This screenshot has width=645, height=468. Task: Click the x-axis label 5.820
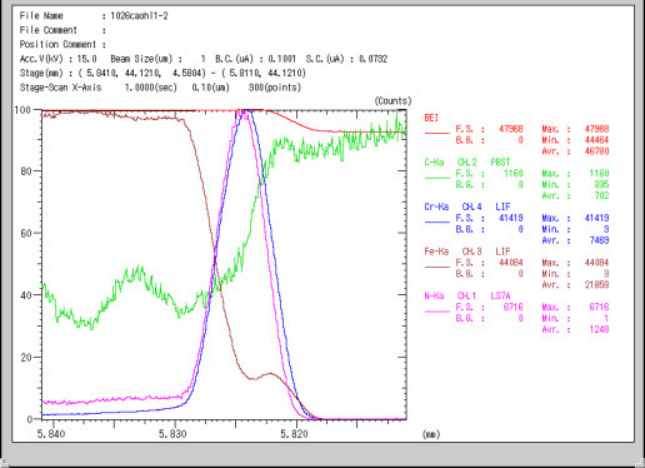tap(294, 434)
